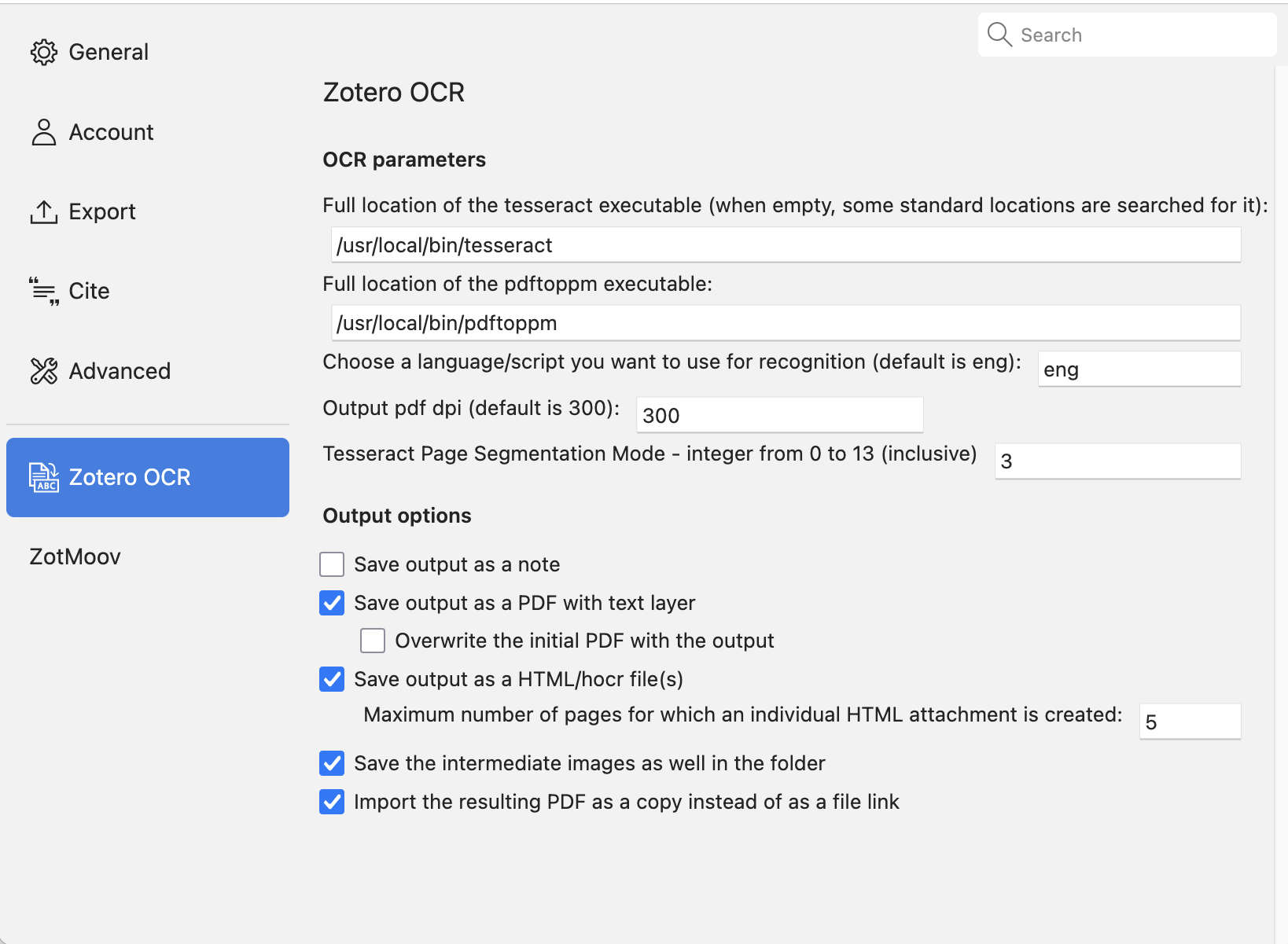This screenshot has width=1288, height=944.
Task: Click the Account person icon
Action: [44, 132]
